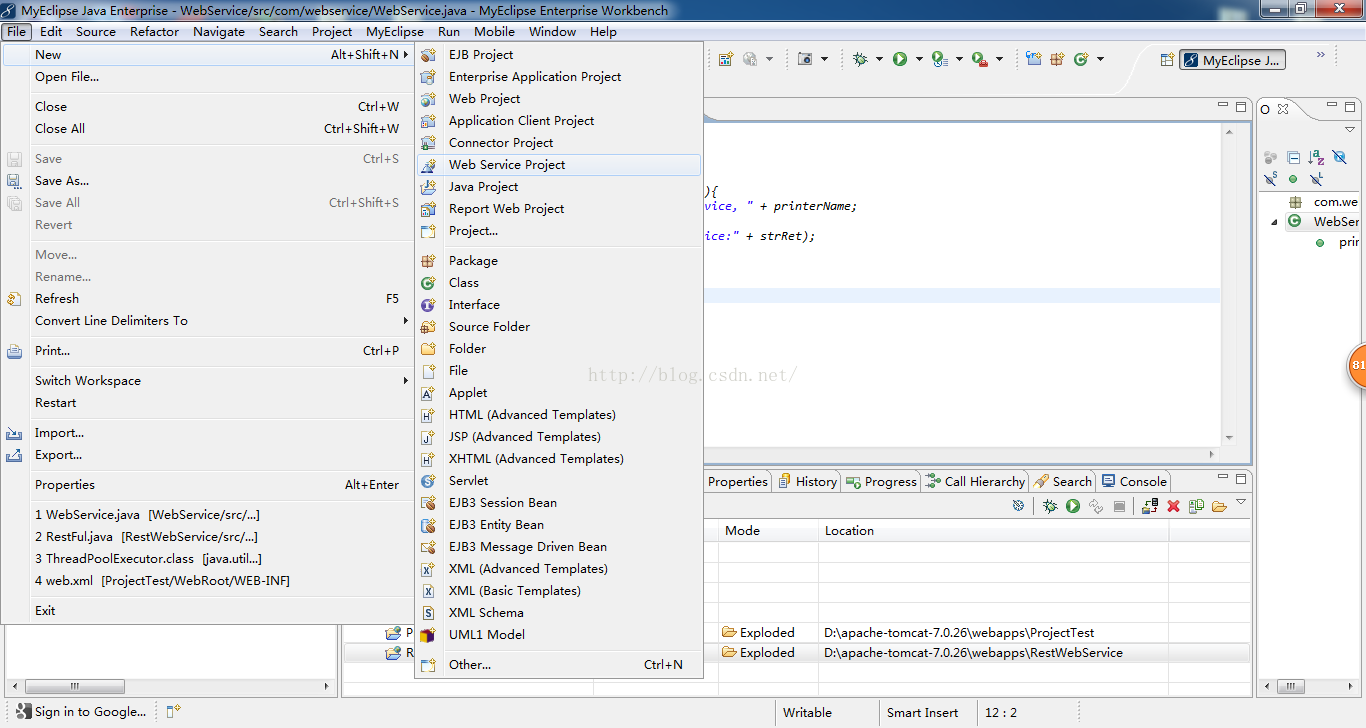Toggle alphabetical Sort in Outline view

coord(1316,157)
